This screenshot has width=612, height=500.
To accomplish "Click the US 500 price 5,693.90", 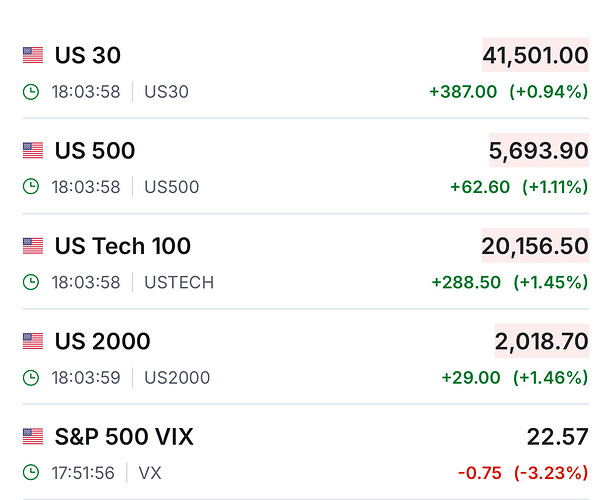I will pyautogui.click(x=539, y=151).
